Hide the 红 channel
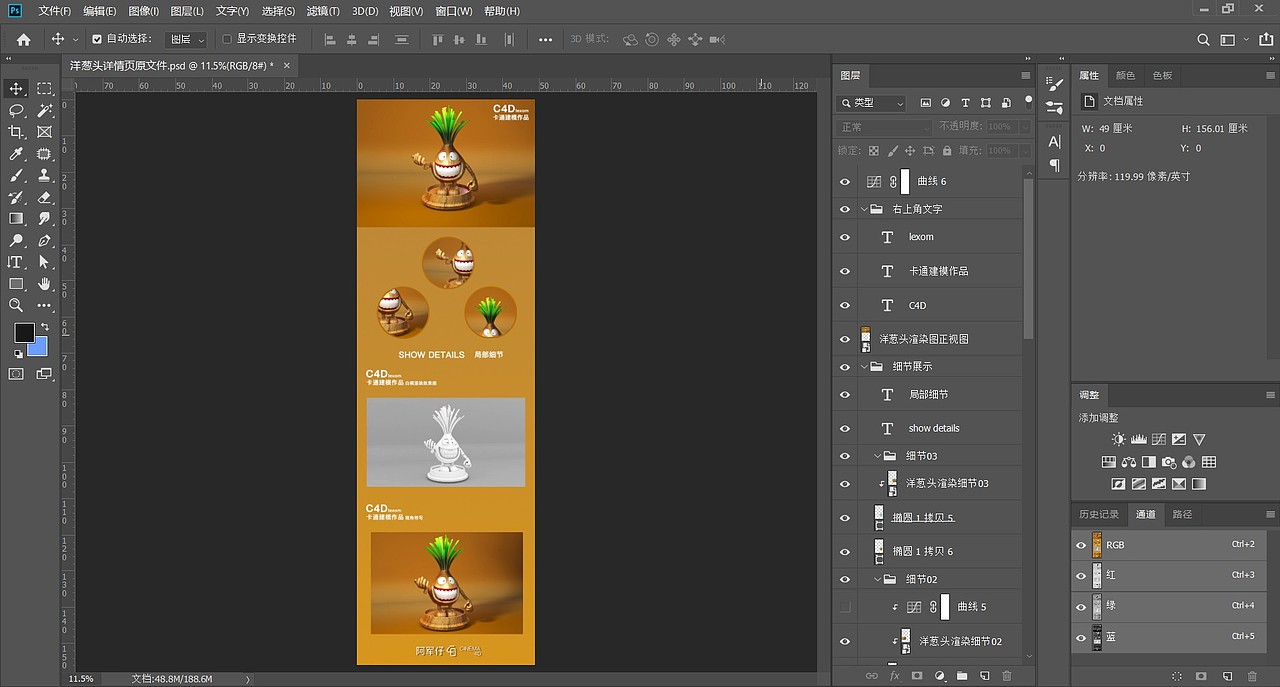Image resolution: width=1280 pixels, height=687 pixels. click(1081, 576)
